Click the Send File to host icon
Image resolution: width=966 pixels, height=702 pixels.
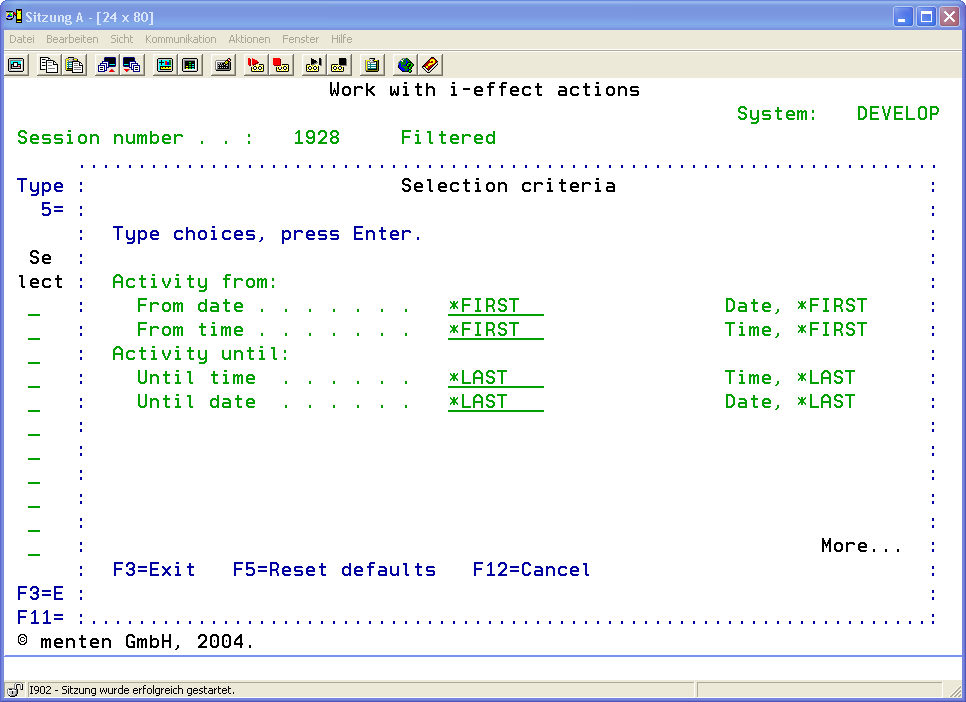tap(107, 65)
